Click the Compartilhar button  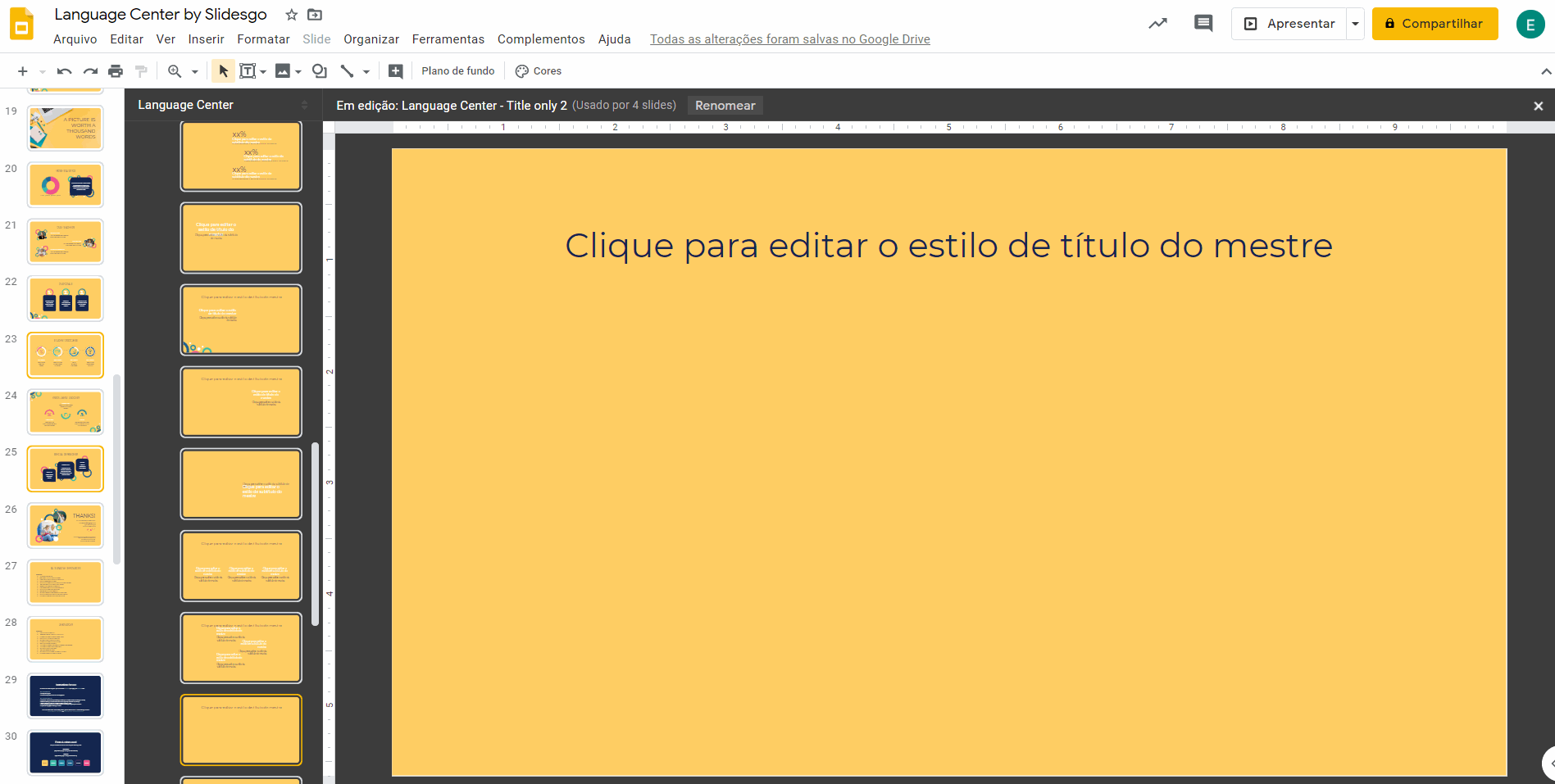coord(1435,24)
